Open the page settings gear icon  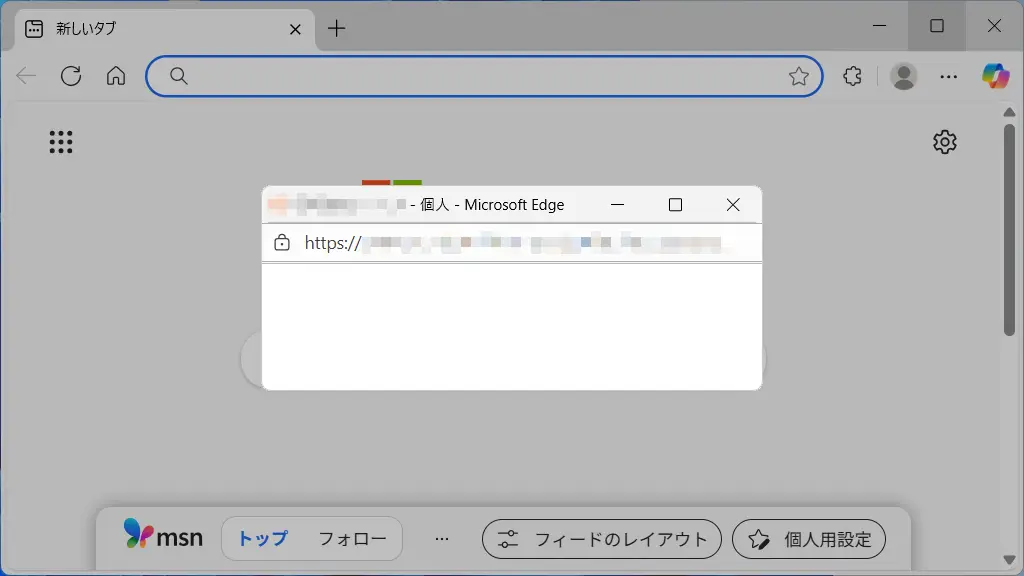[944, 142]
